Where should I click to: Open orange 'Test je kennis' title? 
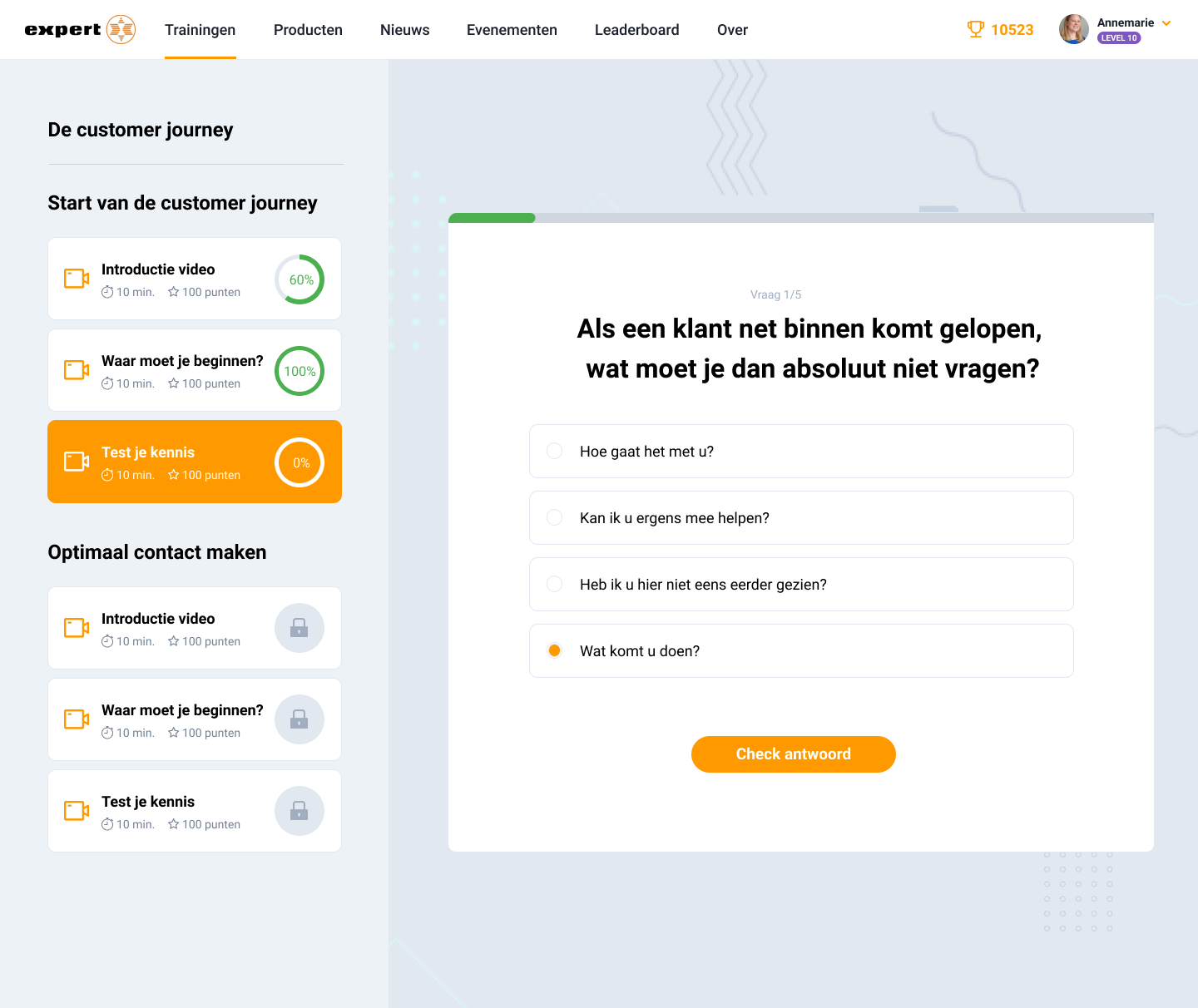point(148,452)
